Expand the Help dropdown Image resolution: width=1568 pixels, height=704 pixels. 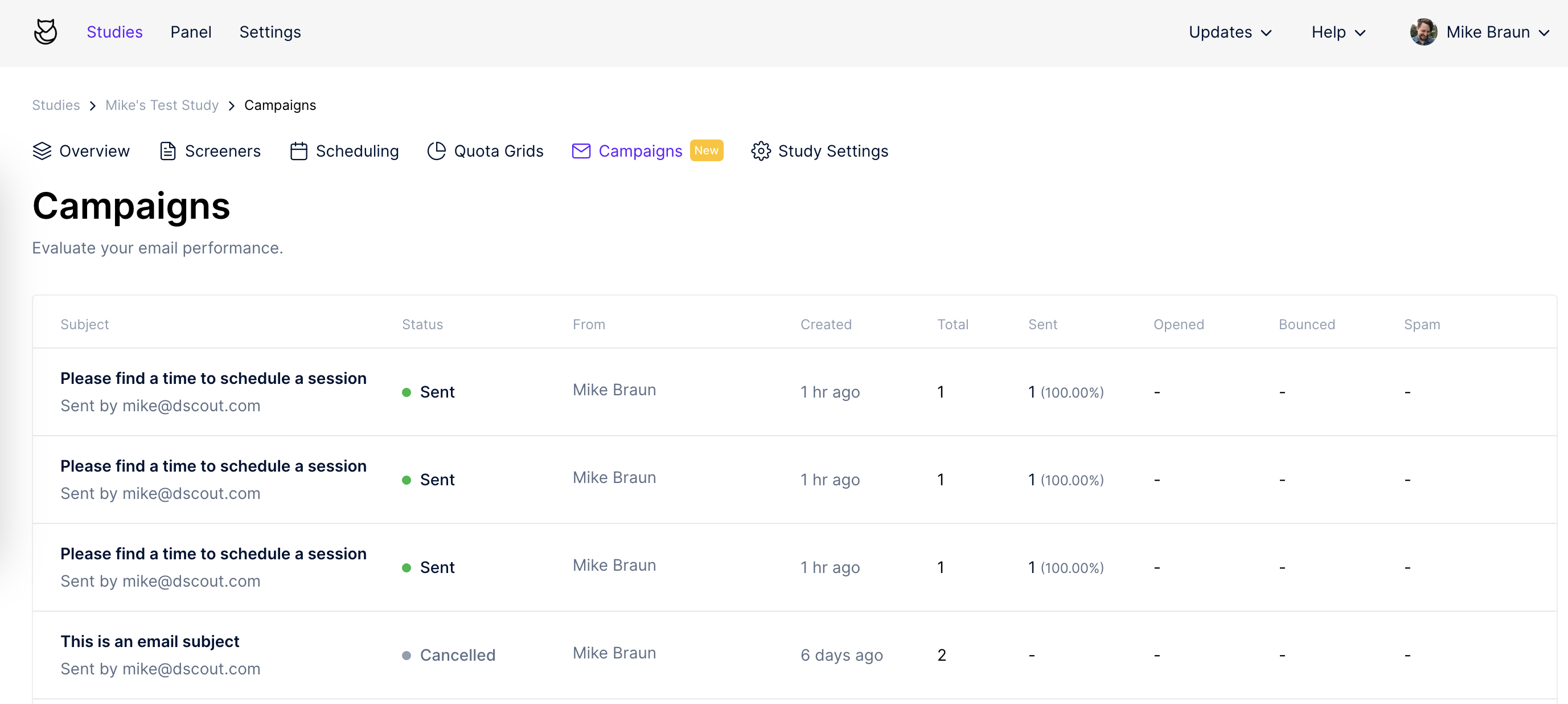(x=1337, y=32)
